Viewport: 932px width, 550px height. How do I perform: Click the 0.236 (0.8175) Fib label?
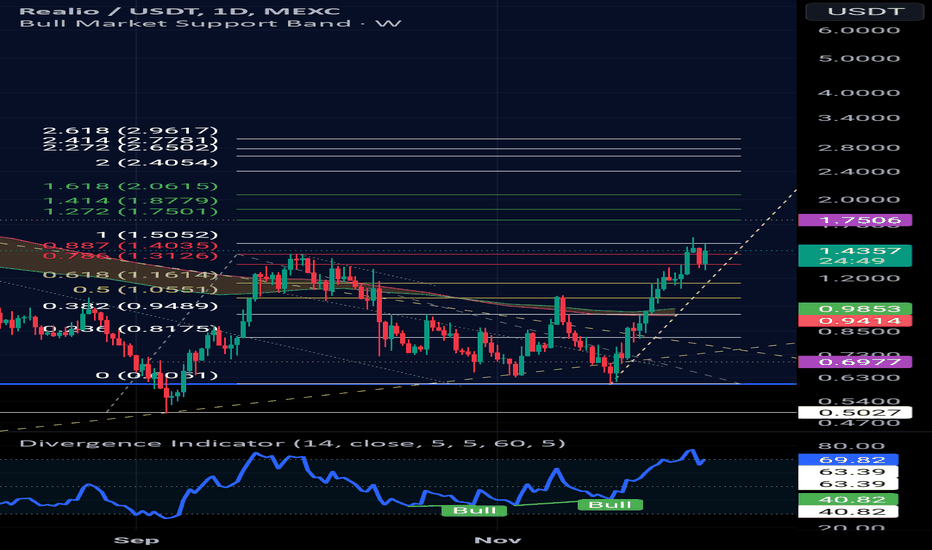(130, 329)
